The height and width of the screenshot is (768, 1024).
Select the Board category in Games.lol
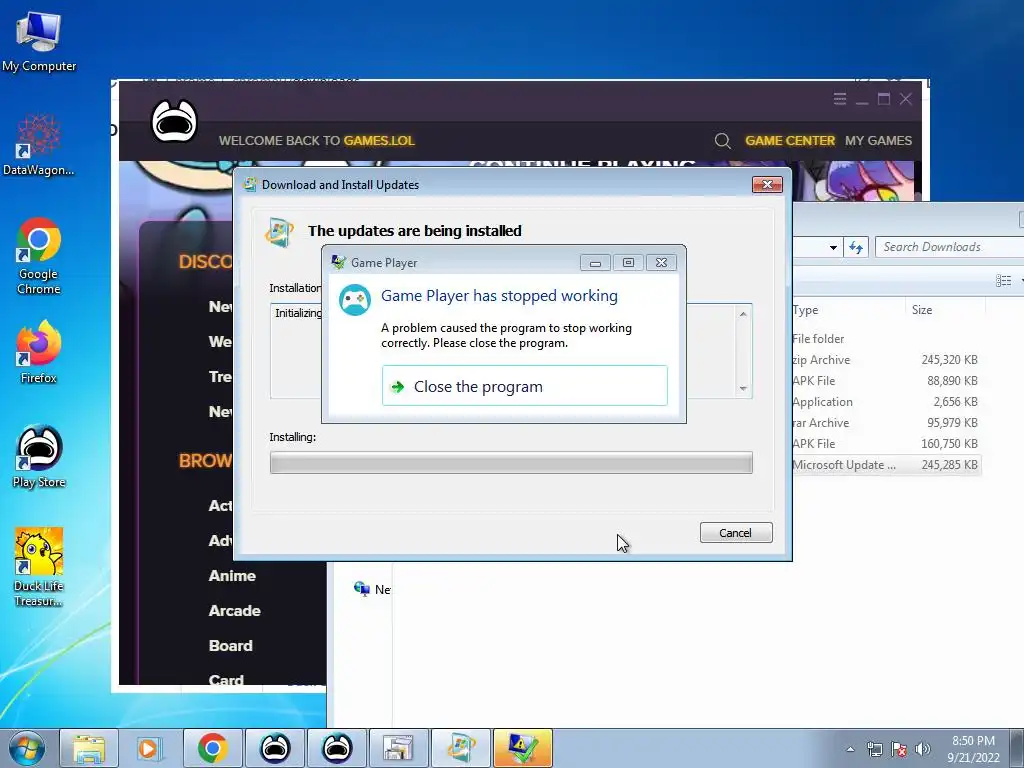[x=231, y=646]
